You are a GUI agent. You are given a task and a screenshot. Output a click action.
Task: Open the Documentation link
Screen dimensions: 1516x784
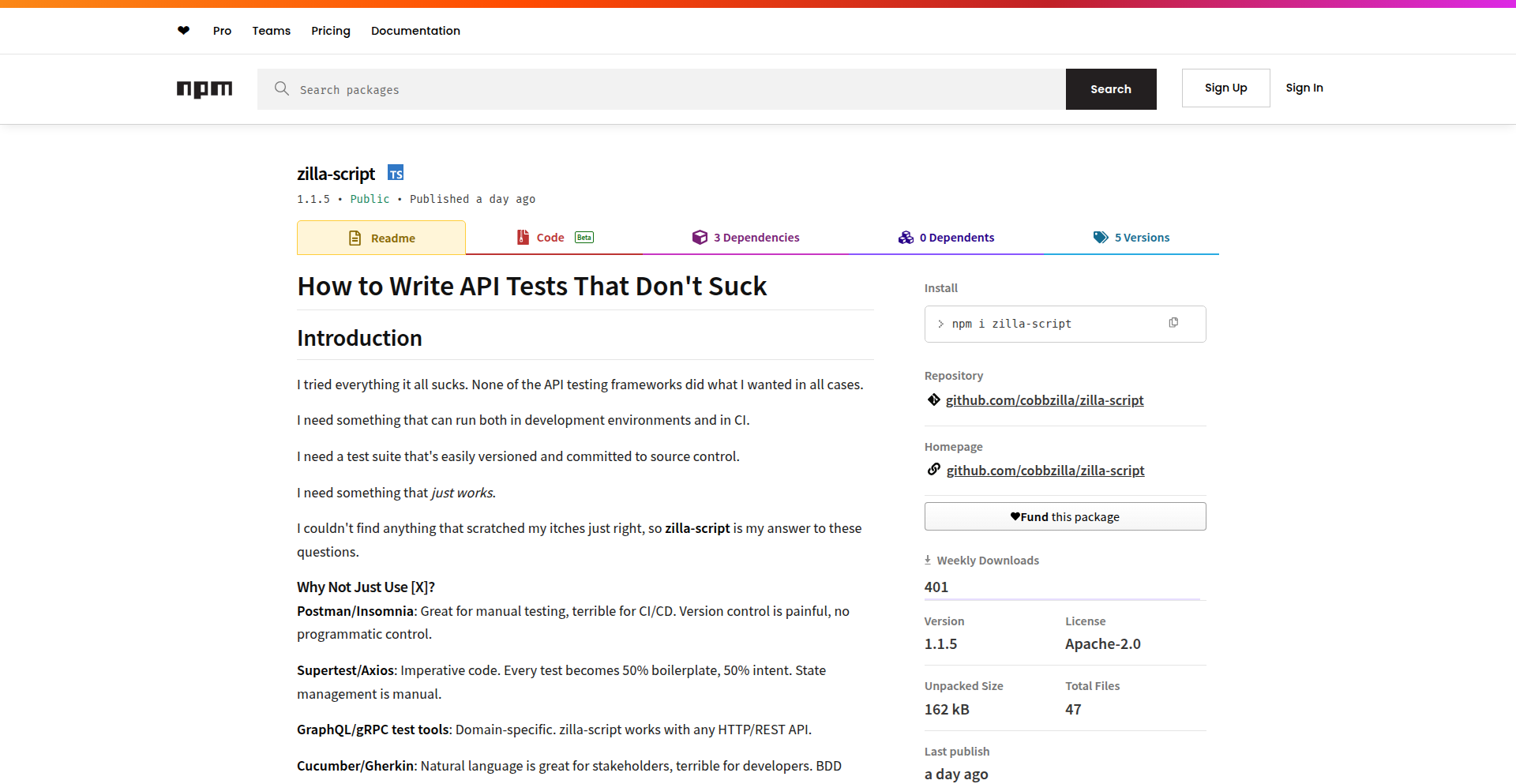pyautogui.click(x=415, y=31)
